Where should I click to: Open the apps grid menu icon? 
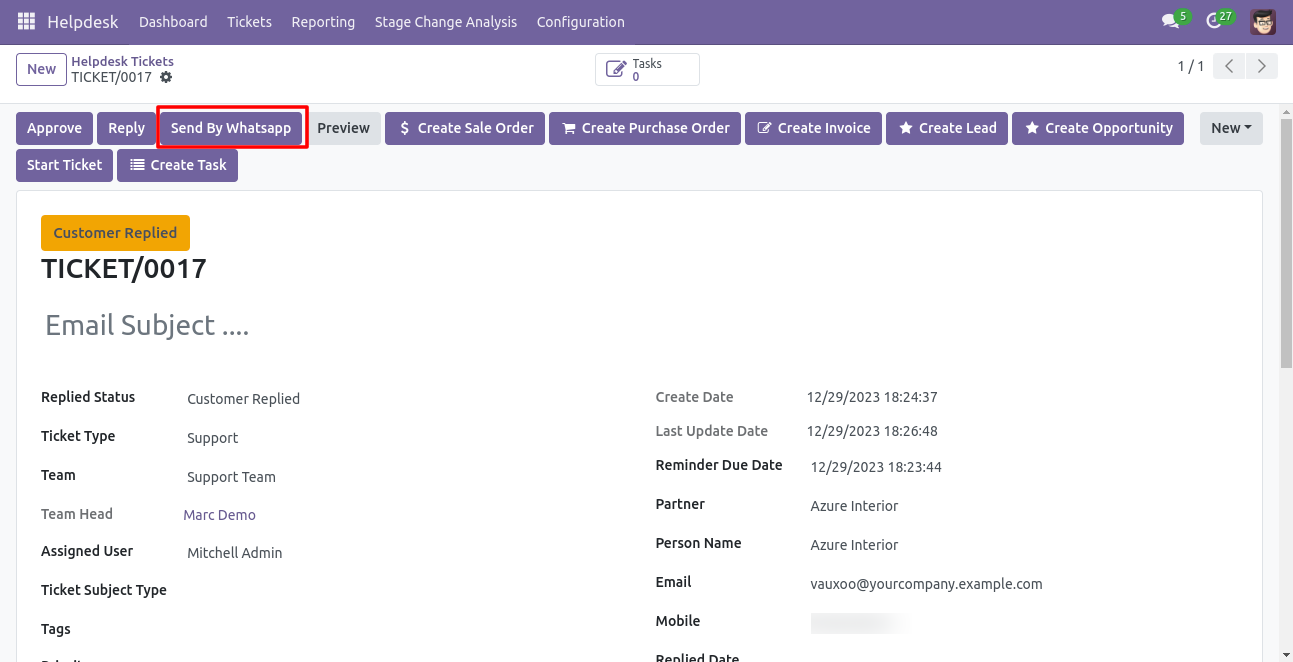point(26,21)
